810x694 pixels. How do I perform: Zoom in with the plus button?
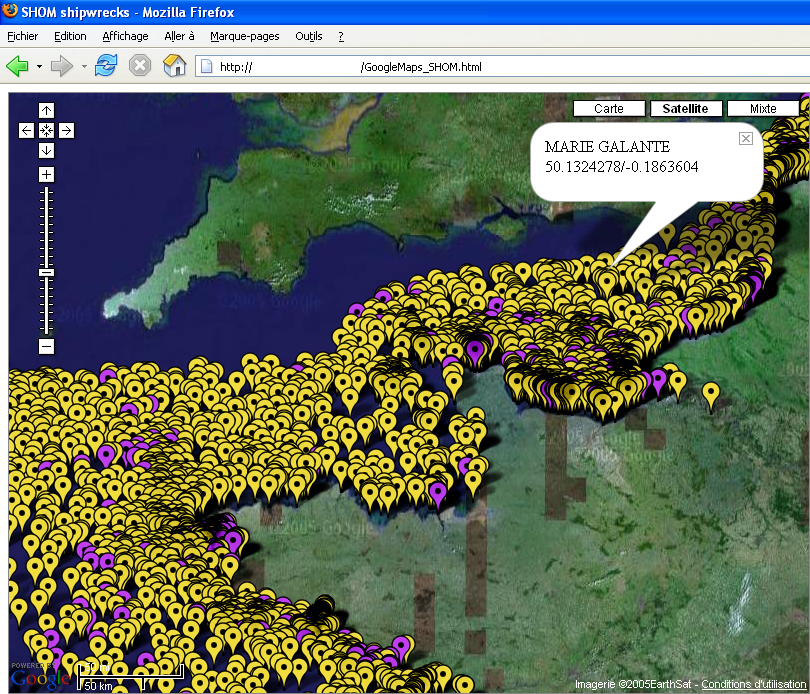tap(46, 175)
